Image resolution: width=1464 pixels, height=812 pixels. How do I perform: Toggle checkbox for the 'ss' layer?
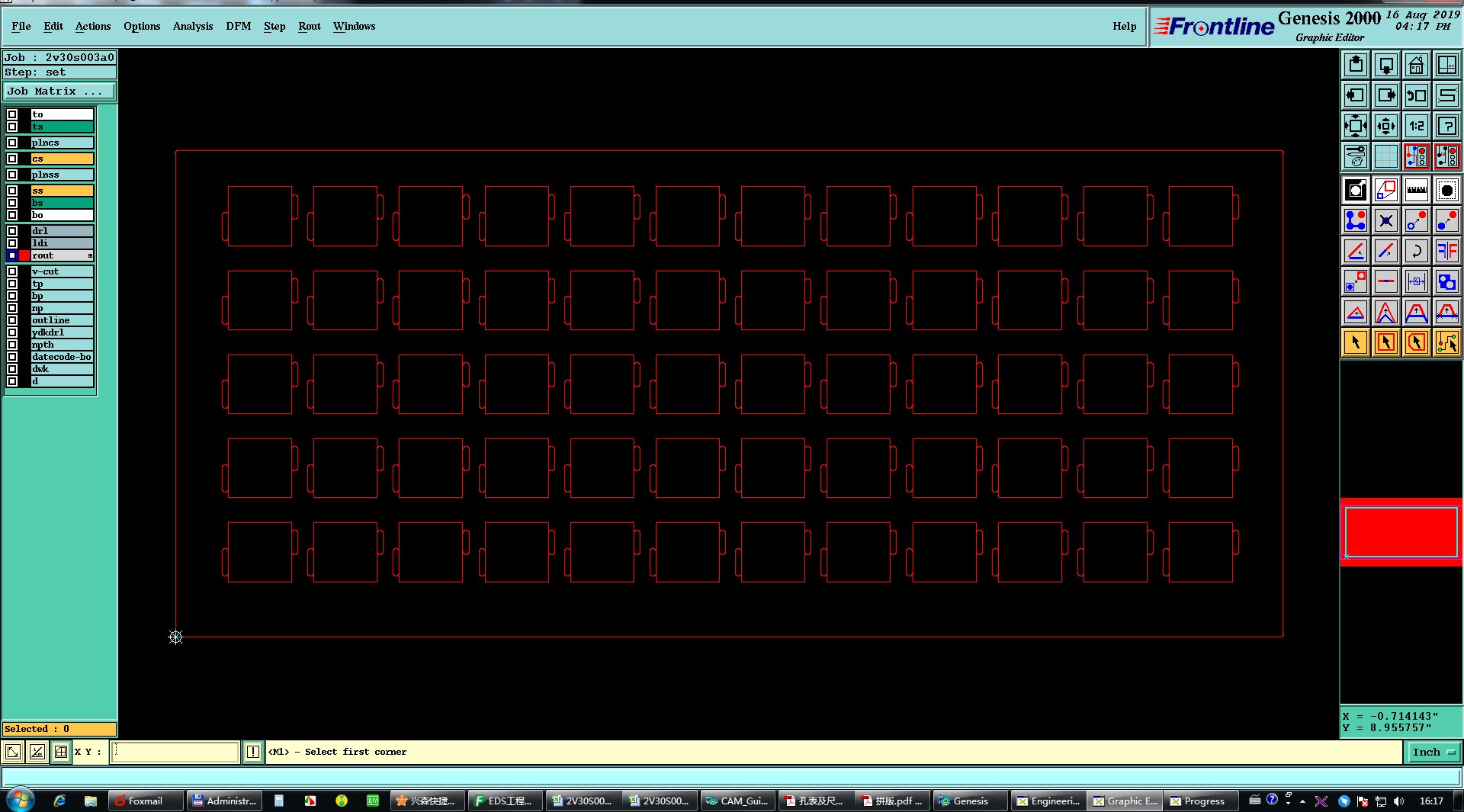coord(12,191)
